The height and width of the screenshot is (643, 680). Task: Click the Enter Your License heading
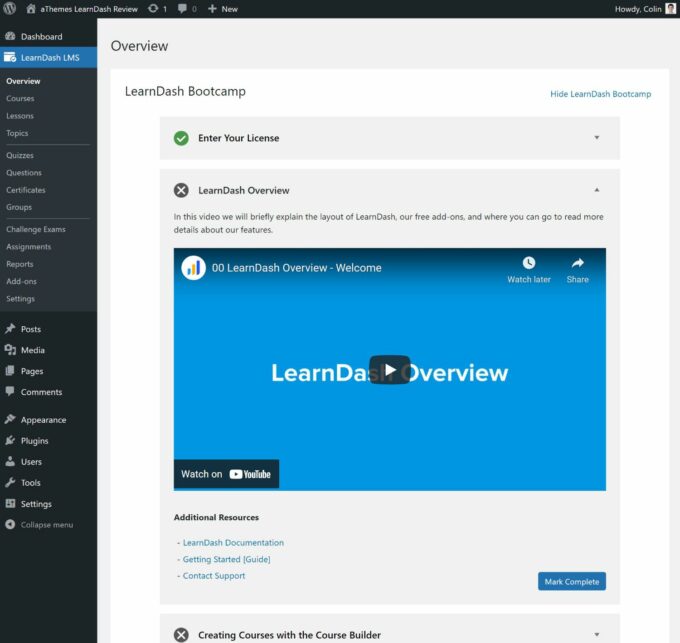(239, 138)
